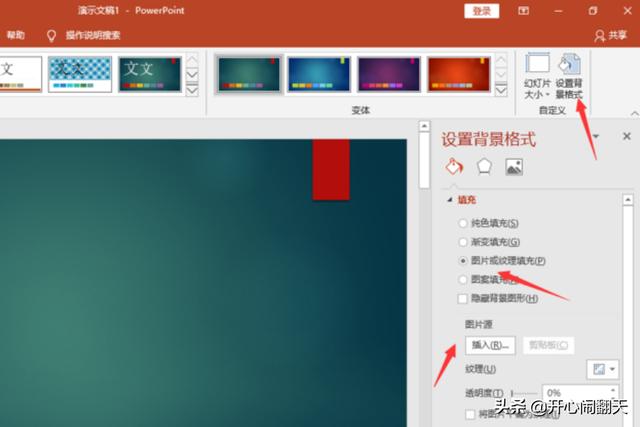
Task: Open the Help (帮助) ribbon tab
Action: click(x=15, y=35)
